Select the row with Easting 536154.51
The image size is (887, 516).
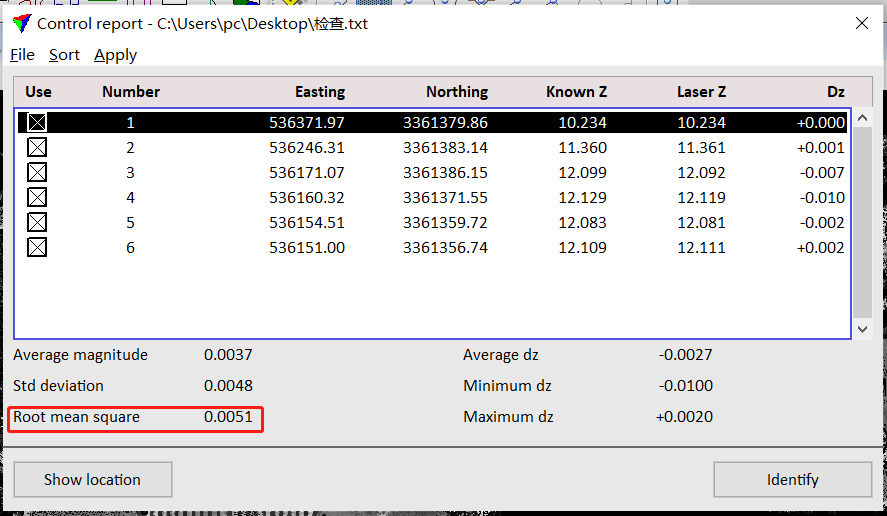(x=430, y=223)
